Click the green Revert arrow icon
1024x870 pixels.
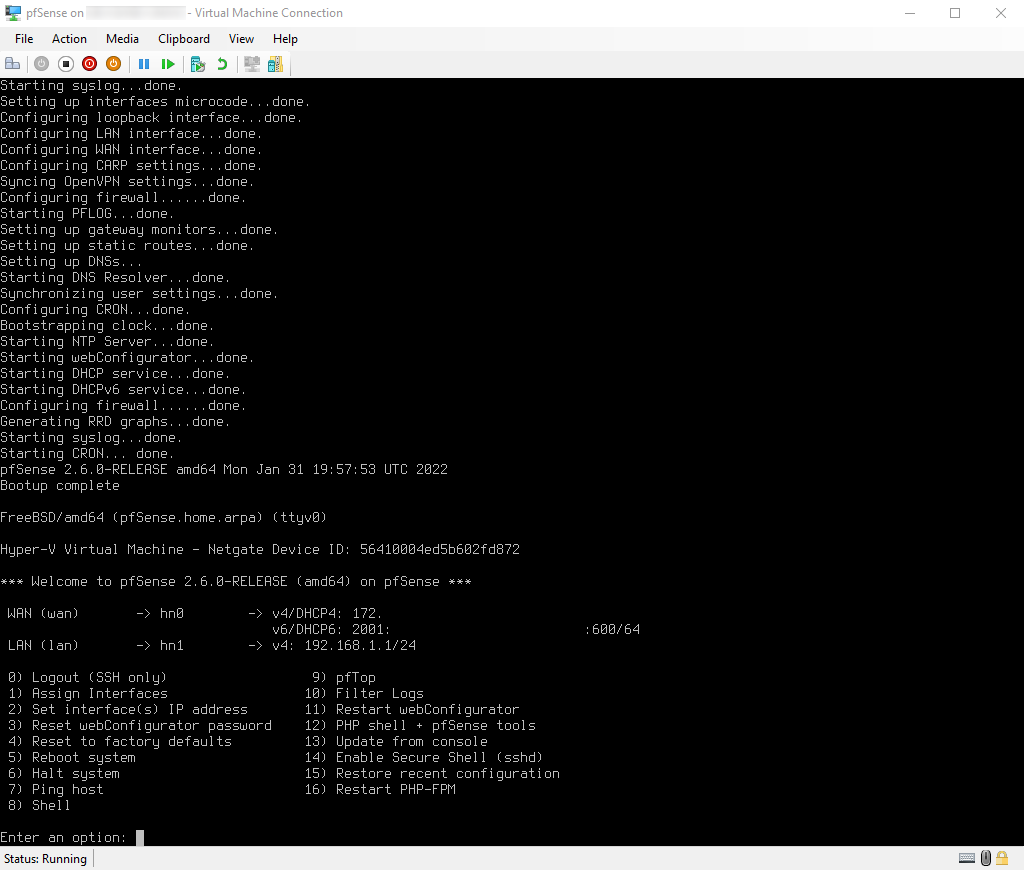click(222, 64)
